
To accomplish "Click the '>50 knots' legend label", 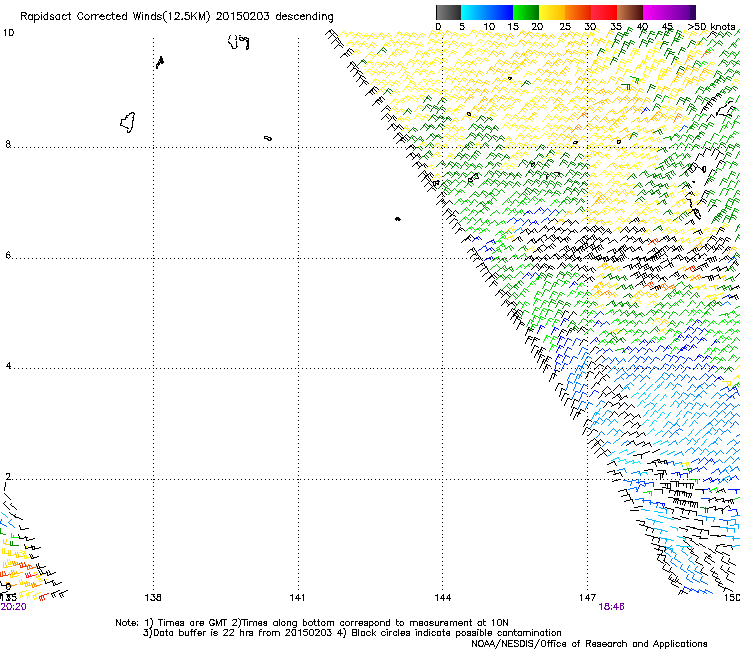I will (711, 27).
